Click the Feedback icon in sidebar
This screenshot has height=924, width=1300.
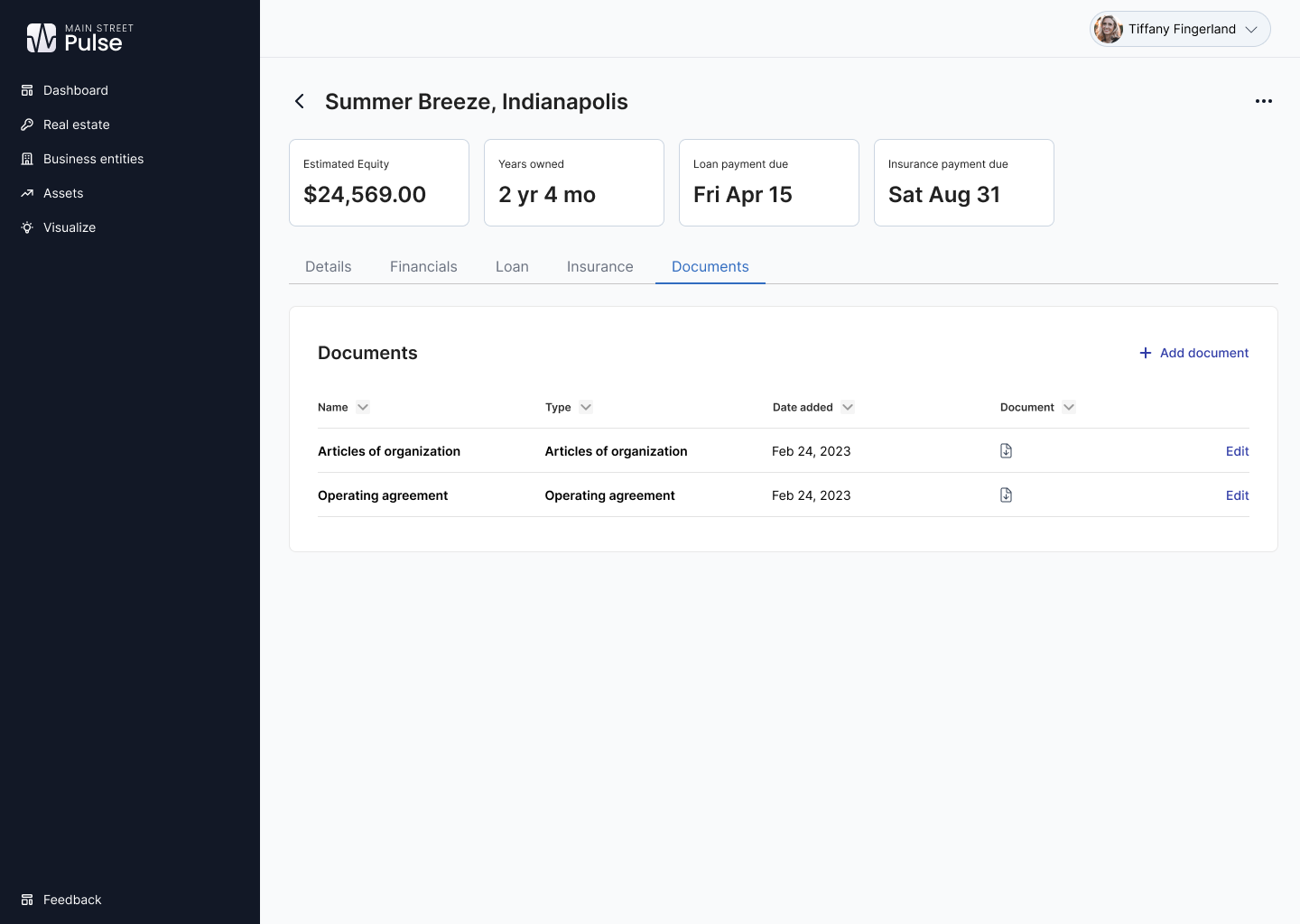(x=27, y=900)
